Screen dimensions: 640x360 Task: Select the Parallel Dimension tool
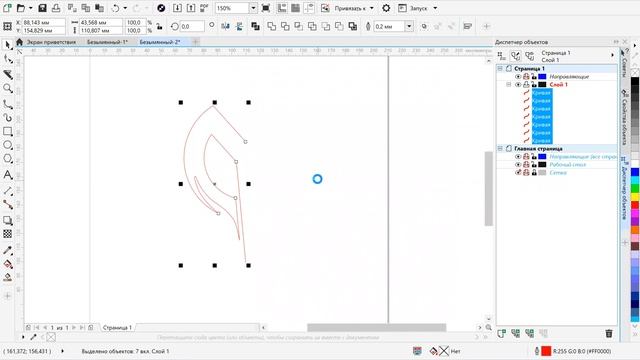(7, 190)
